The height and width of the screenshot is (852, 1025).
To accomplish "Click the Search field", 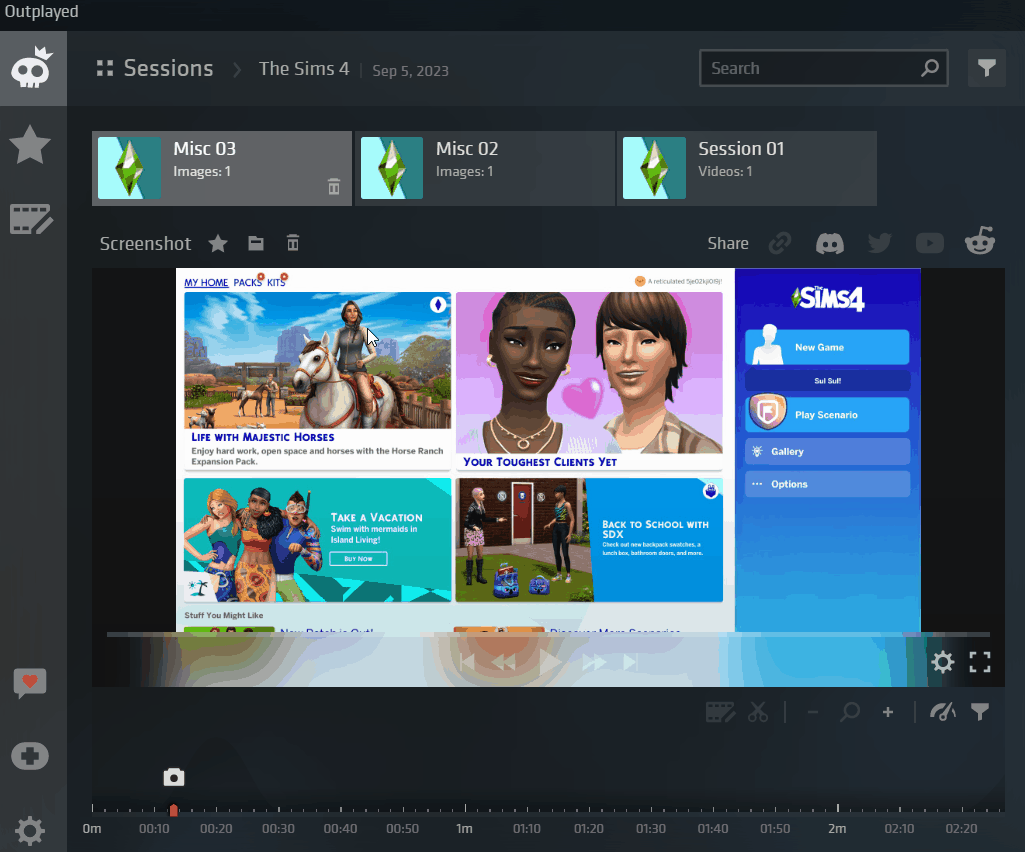I will point(824,68).
